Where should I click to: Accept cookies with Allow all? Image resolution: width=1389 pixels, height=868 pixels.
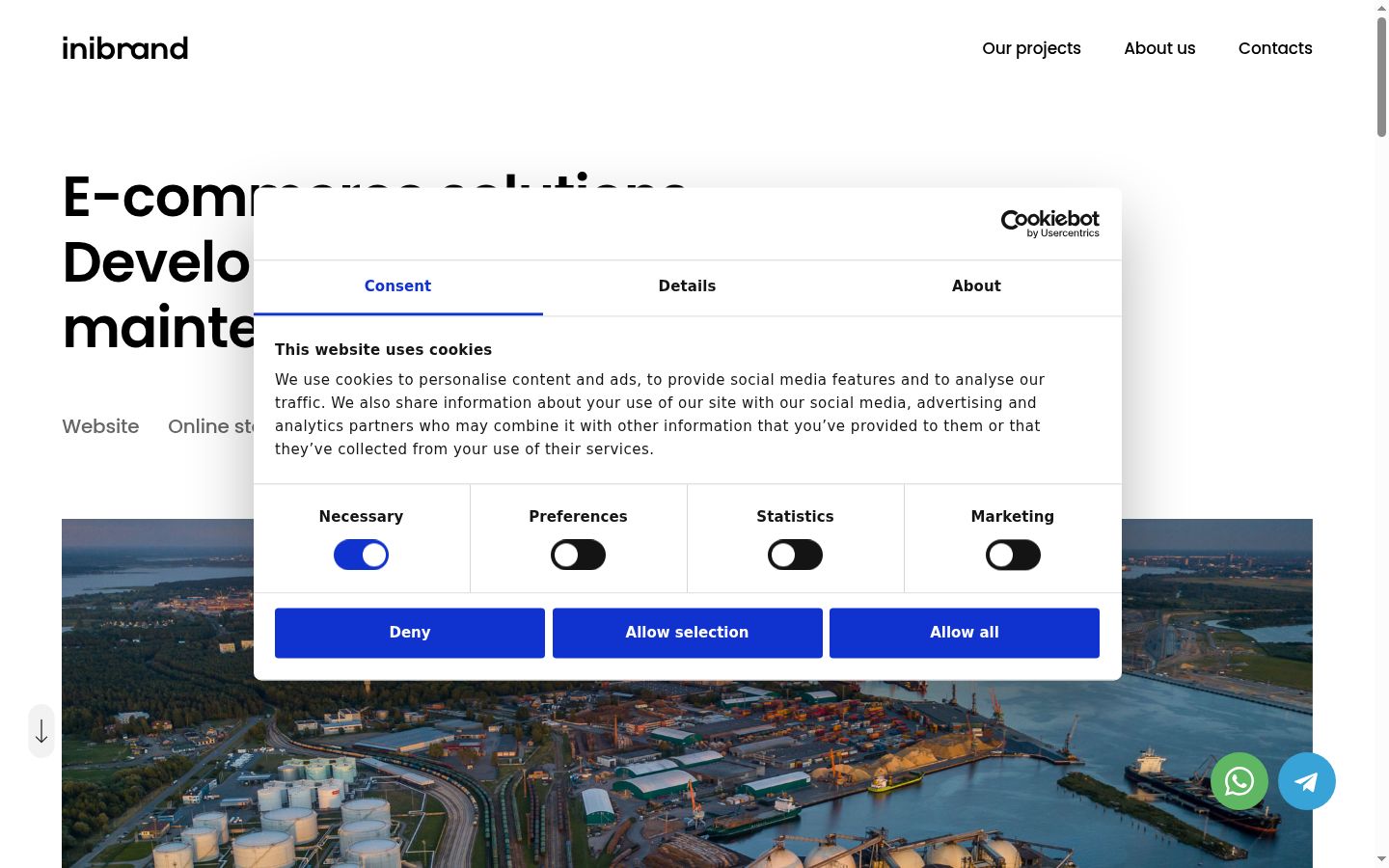tap(965, 633)
